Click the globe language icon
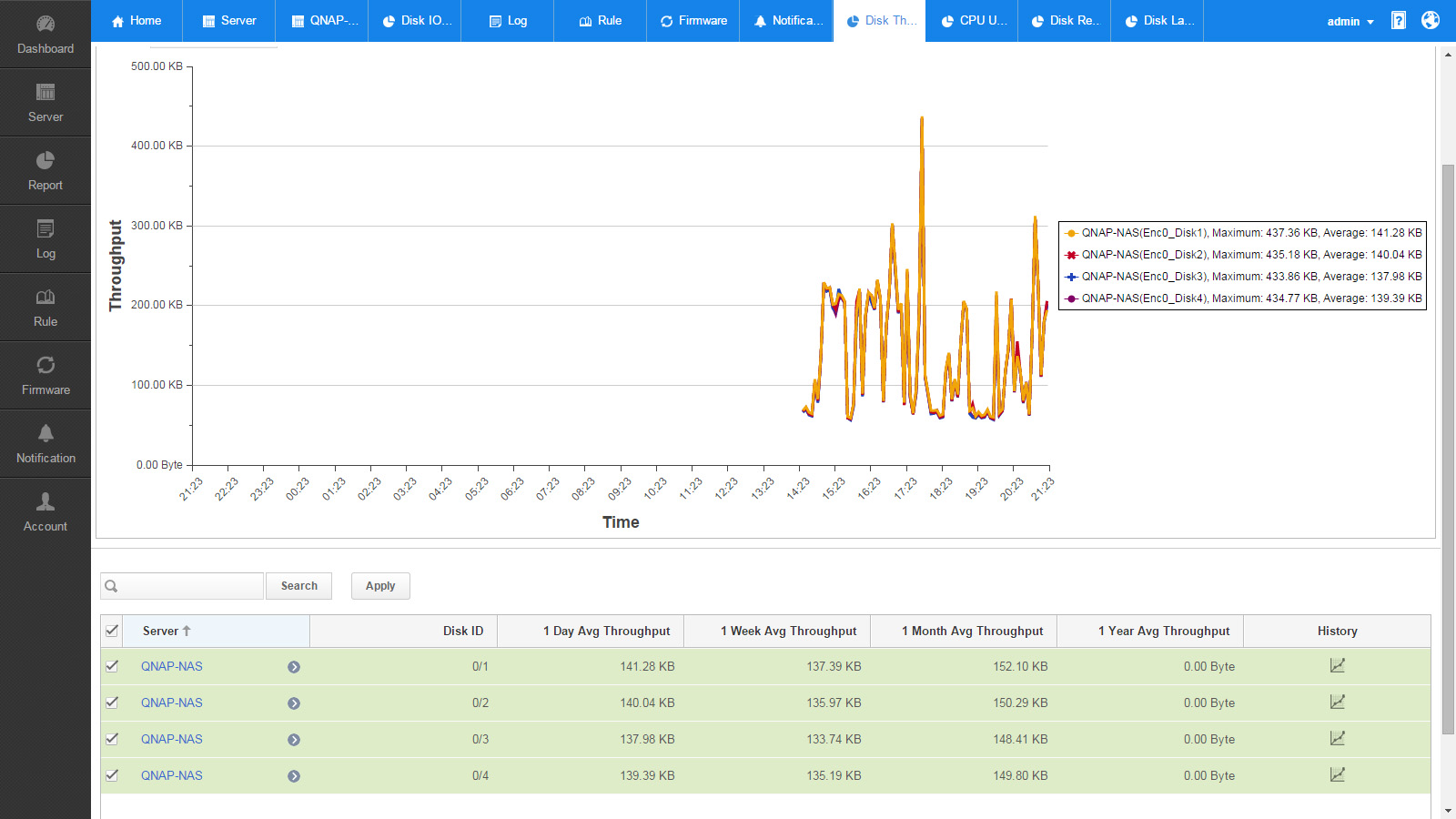 click(1431, 20)
